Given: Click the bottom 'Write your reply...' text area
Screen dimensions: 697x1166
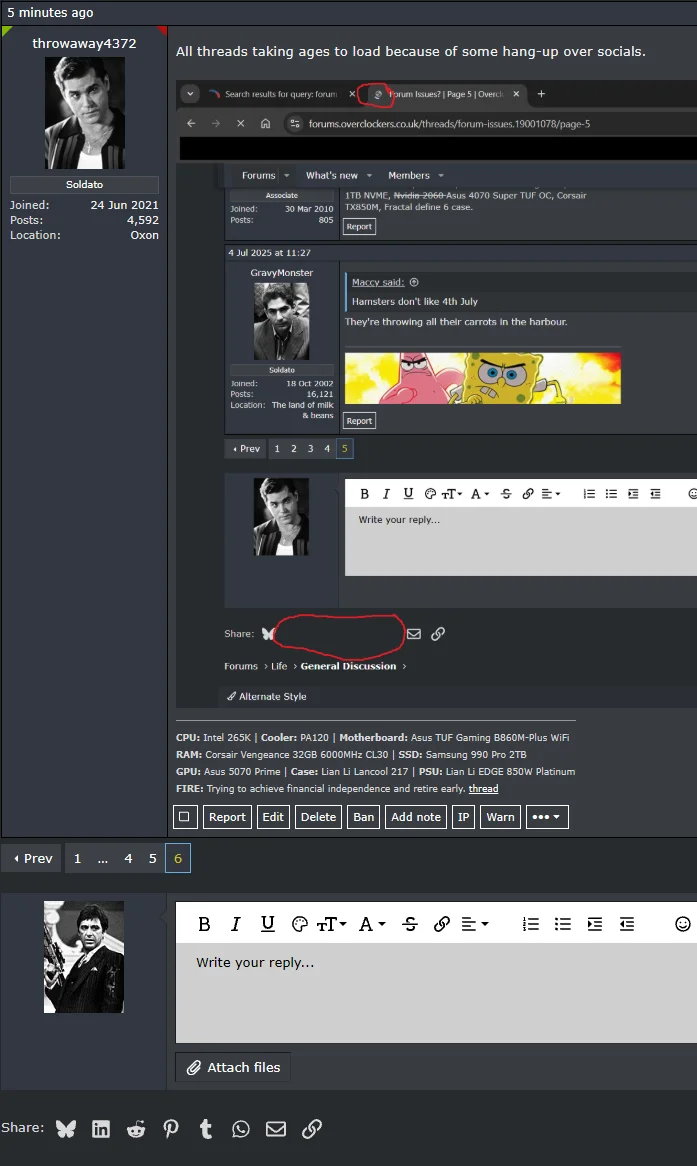Looking at the screenshot, I should pos(436,993).
